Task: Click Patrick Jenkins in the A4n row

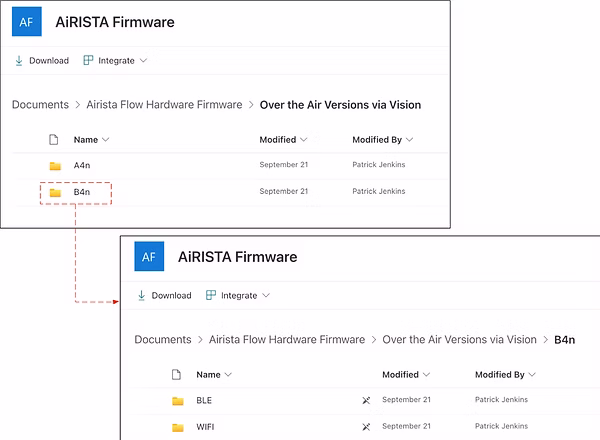Action: coord(378,165)
